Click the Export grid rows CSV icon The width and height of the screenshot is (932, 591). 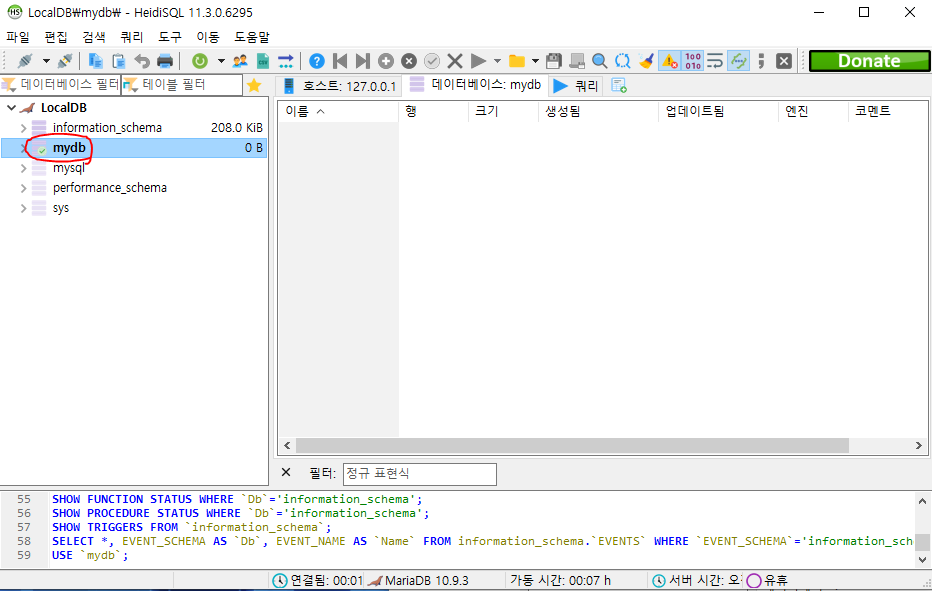click(x=263, y=61)
